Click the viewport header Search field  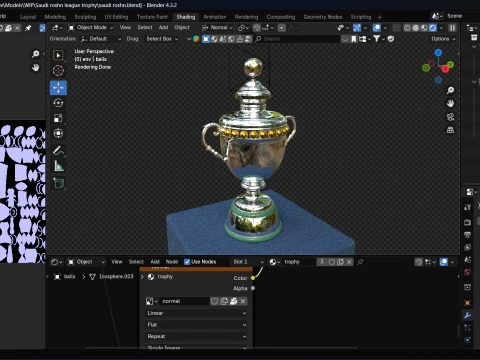pyautogui.click(x=297, y=39)
